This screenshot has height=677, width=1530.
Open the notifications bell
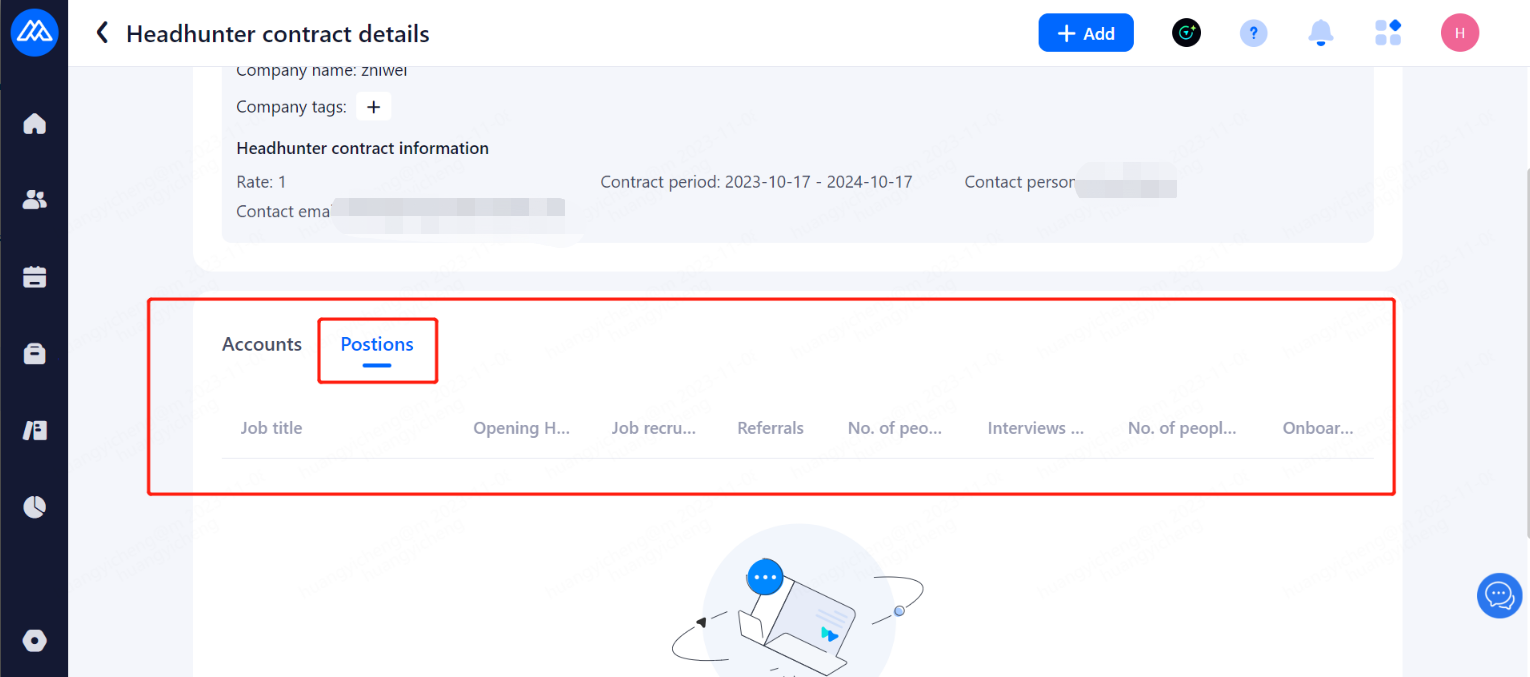tap(1321, 33)
